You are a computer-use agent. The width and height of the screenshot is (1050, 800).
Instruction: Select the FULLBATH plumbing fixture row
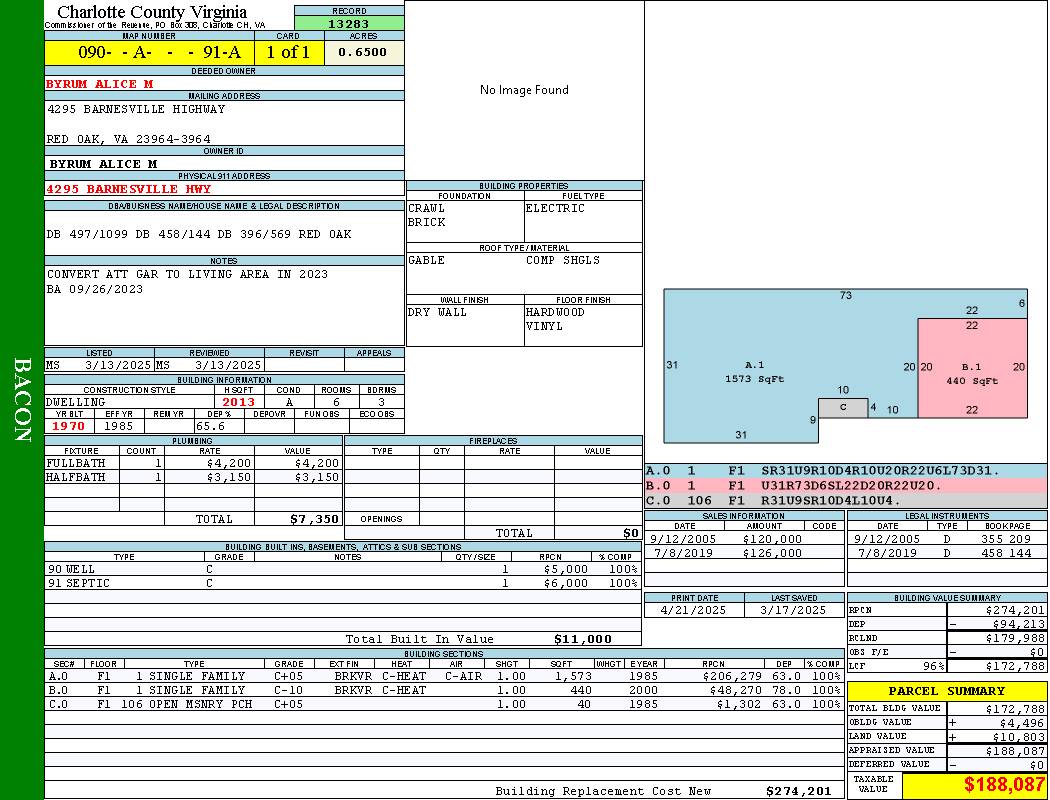click(193, 463)
